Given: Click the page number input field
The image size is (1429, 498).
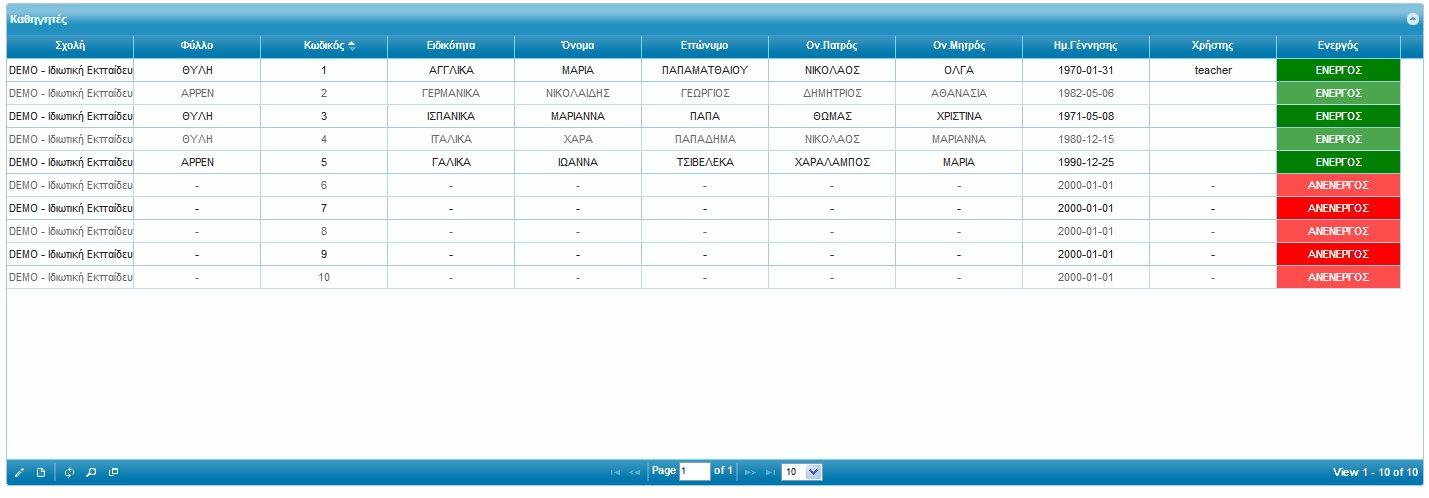Looking at the screenshot, I should tap(694, 471).
